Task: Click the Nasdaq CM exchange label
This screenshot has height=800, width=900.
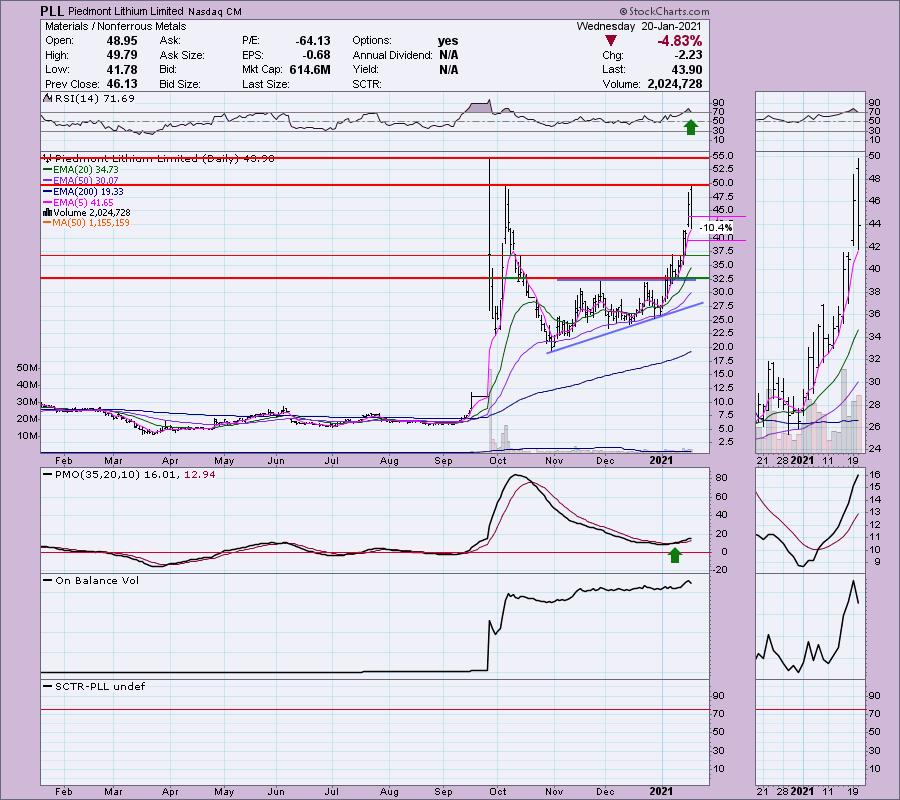Action: [x=215, y=11]
